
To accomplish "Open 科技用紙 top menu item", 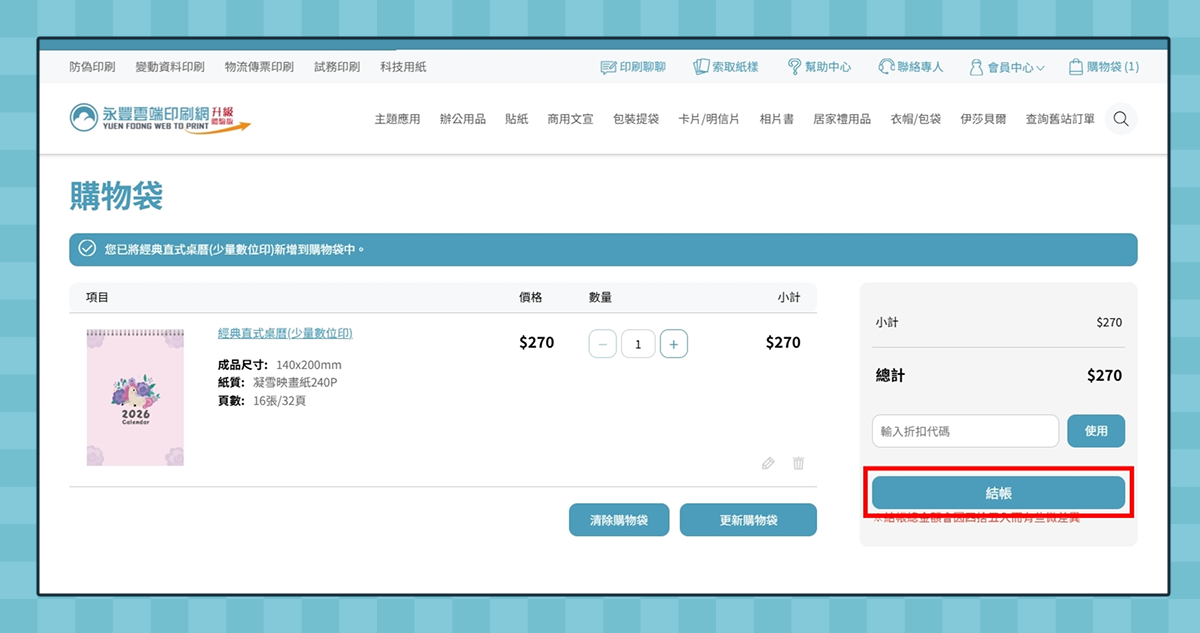I will (x=403, y=67).
